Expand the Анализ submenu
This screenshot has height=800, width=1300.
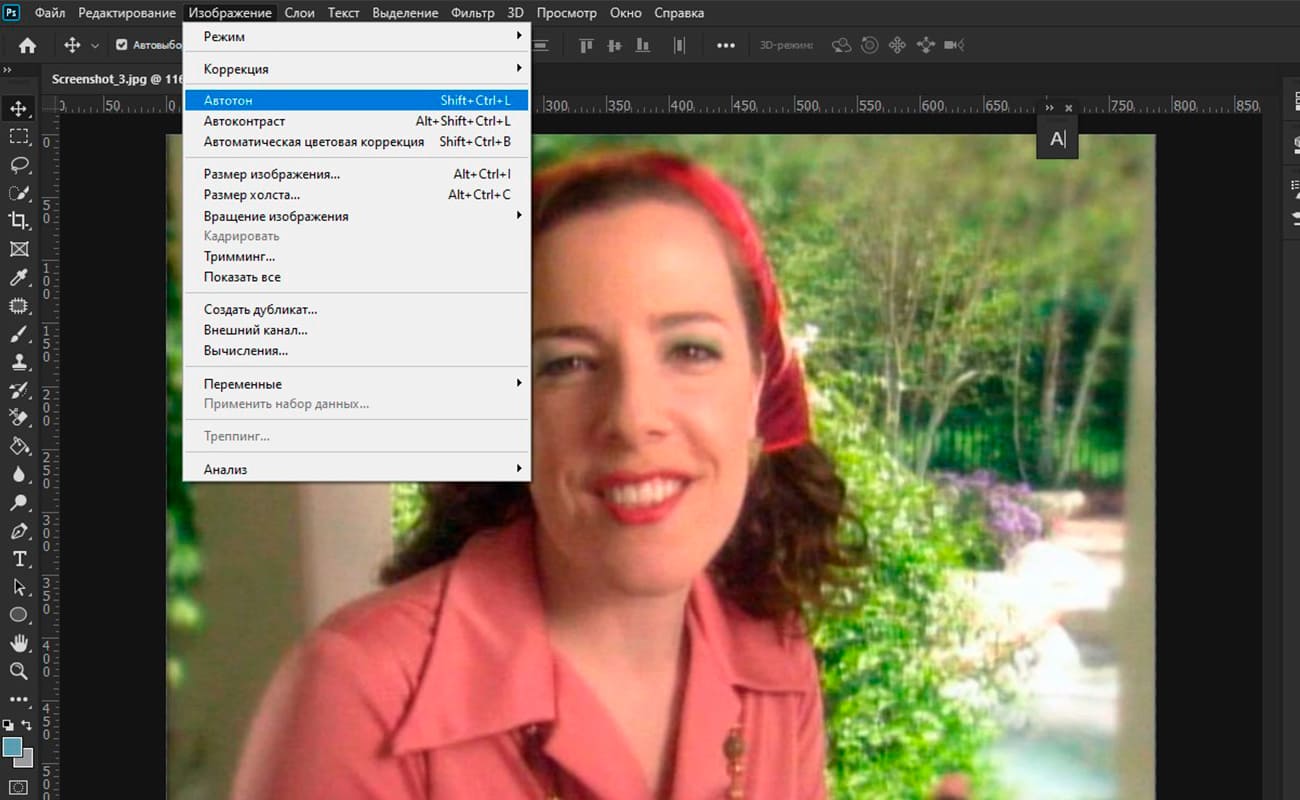[357, 469]
